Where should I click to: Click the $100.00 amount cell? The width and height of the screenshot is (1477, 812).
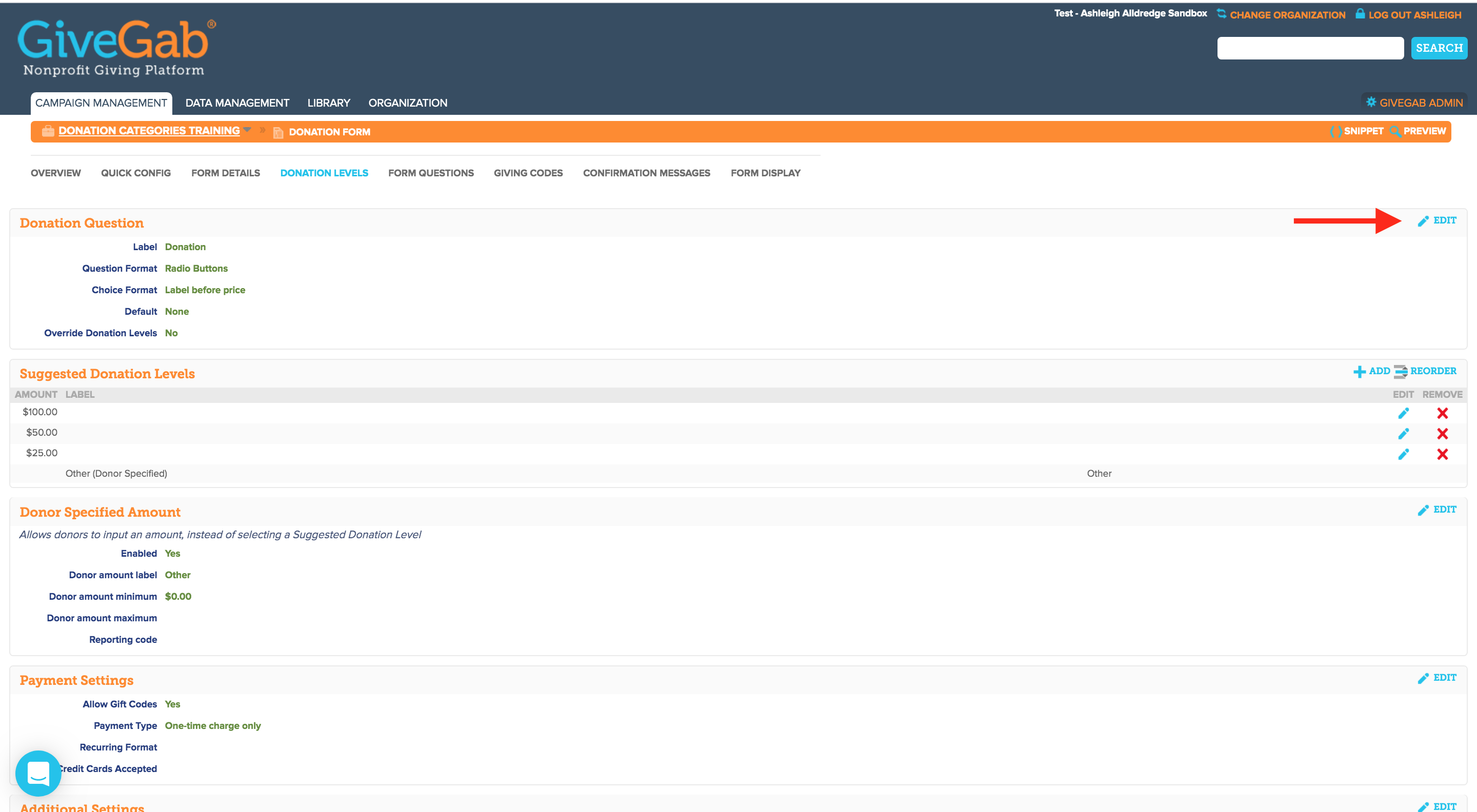point(40,412)
